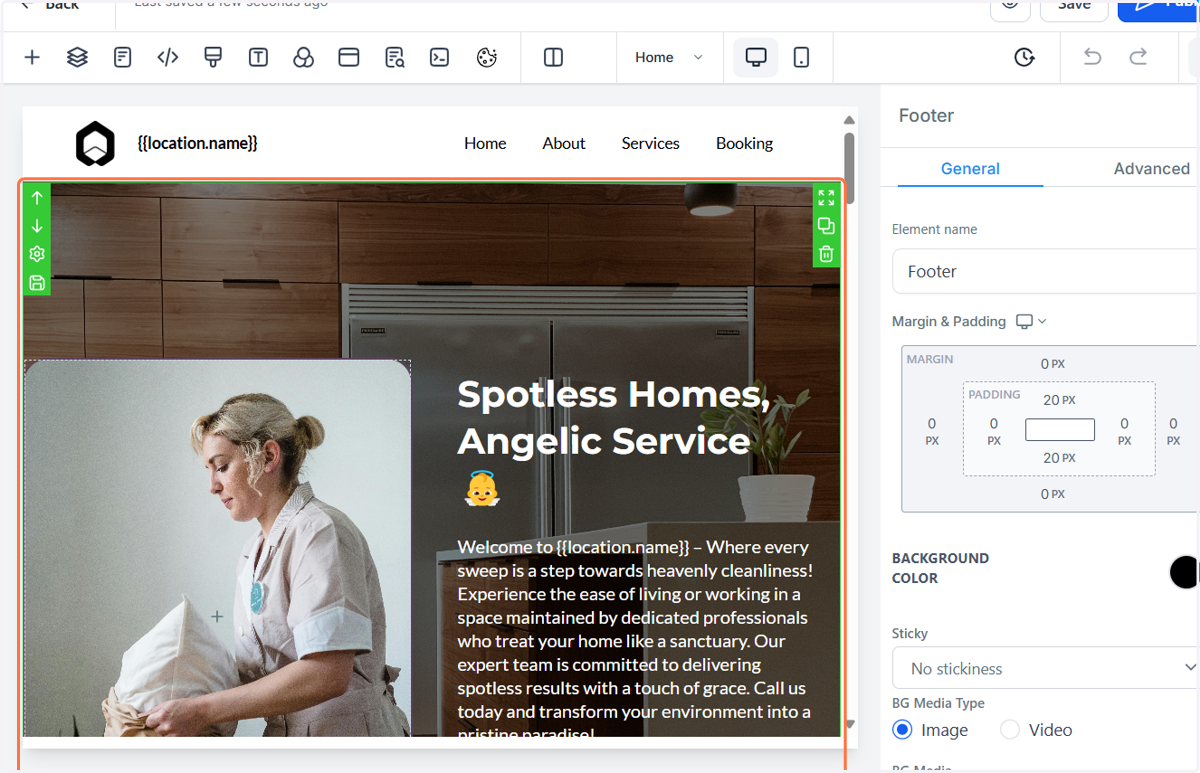Click the three overlapping circles icon
The height and width of the screenshot is (773, 1200).
(x=303, y=57)
